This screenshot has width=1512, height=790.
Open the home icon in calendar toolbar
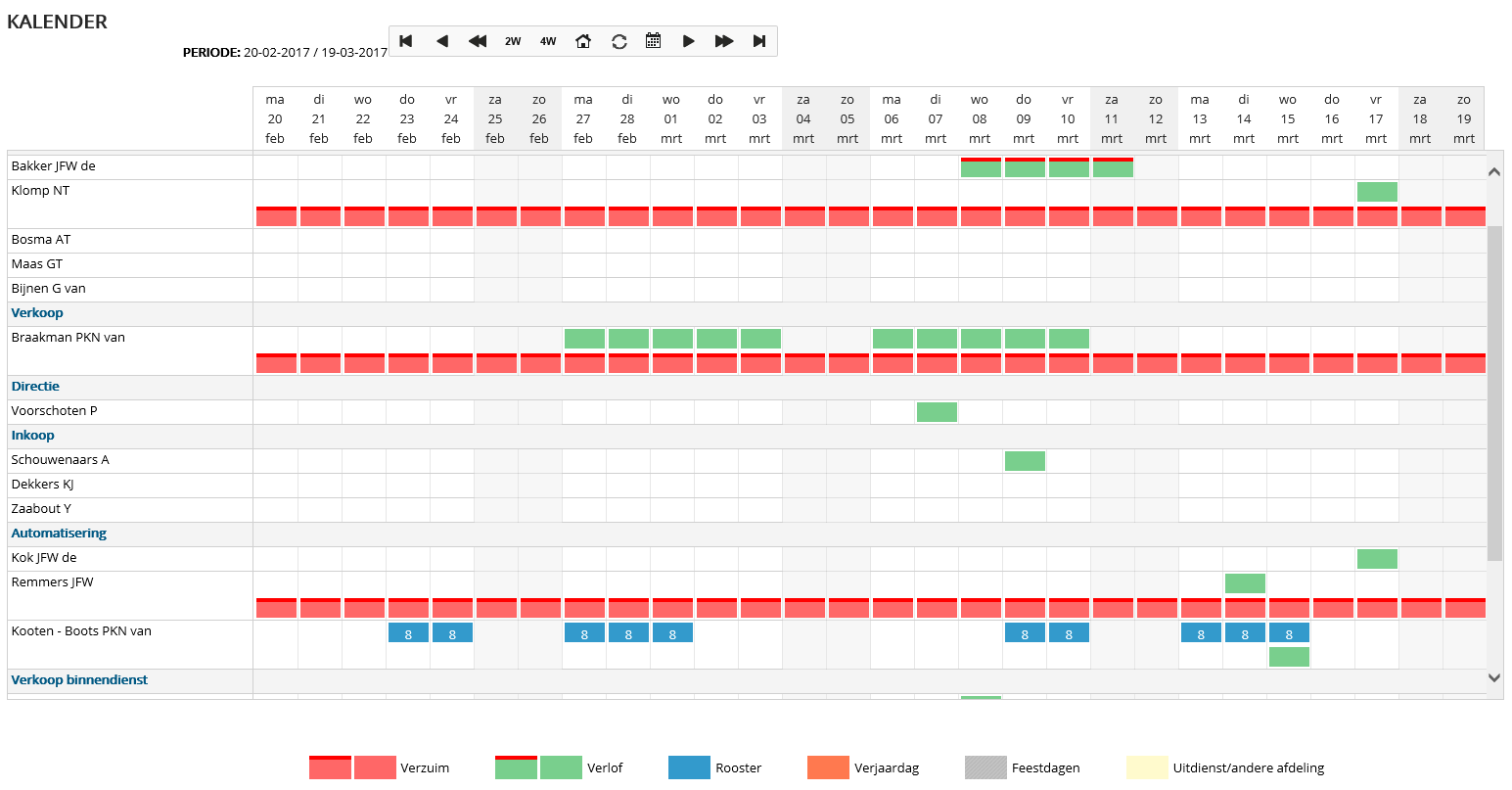click(583, 41)
